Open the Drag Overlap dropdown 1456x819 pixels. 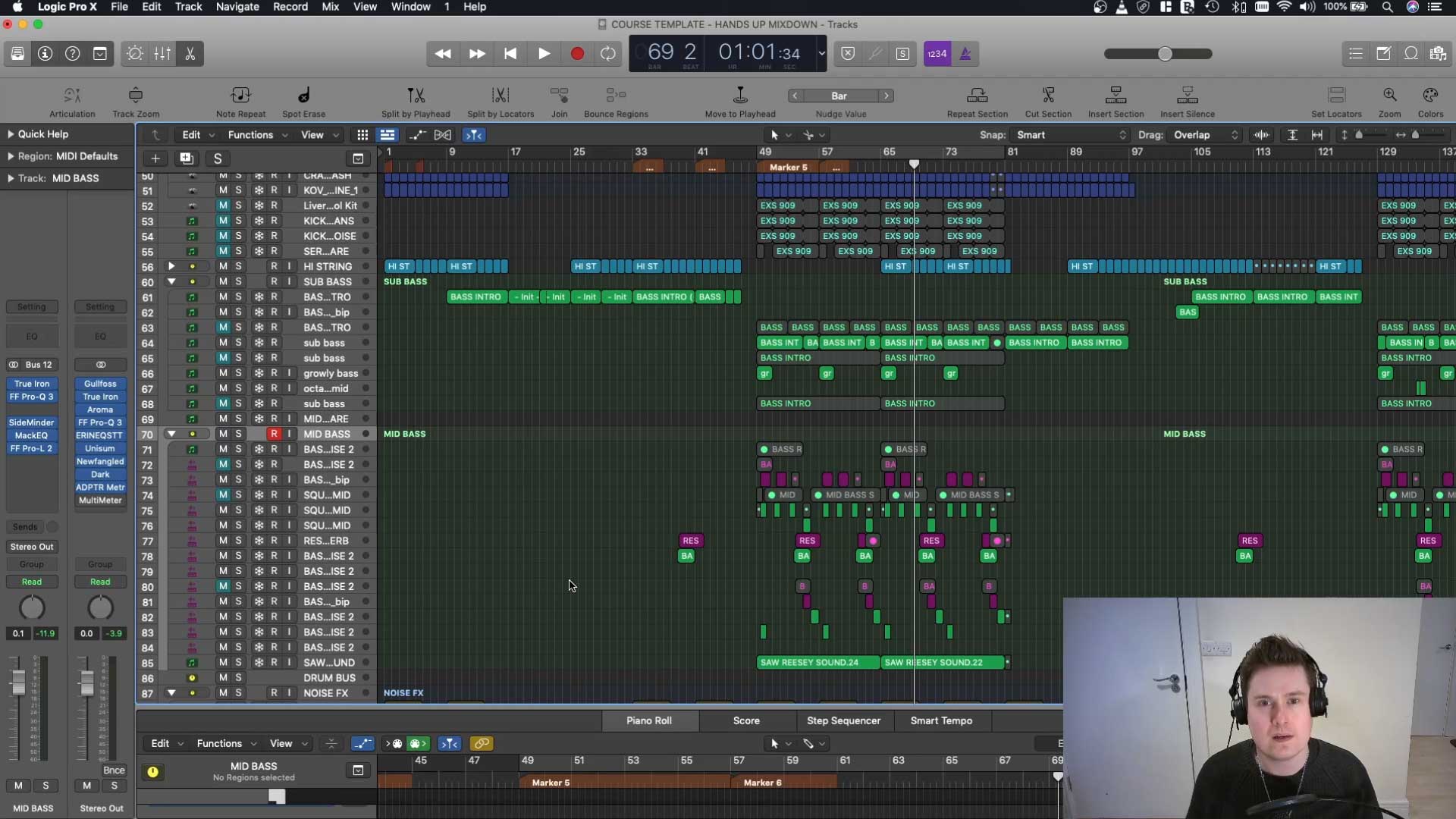click(x=1206, y=135)
